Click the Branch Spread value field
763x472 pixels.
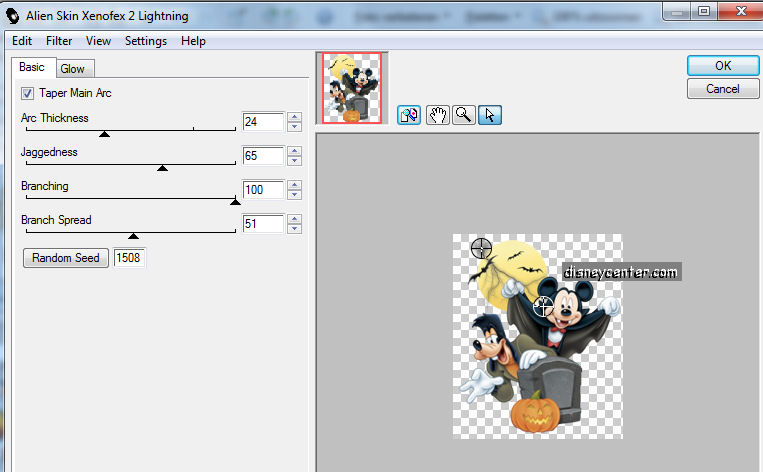[x=263, y=224]
